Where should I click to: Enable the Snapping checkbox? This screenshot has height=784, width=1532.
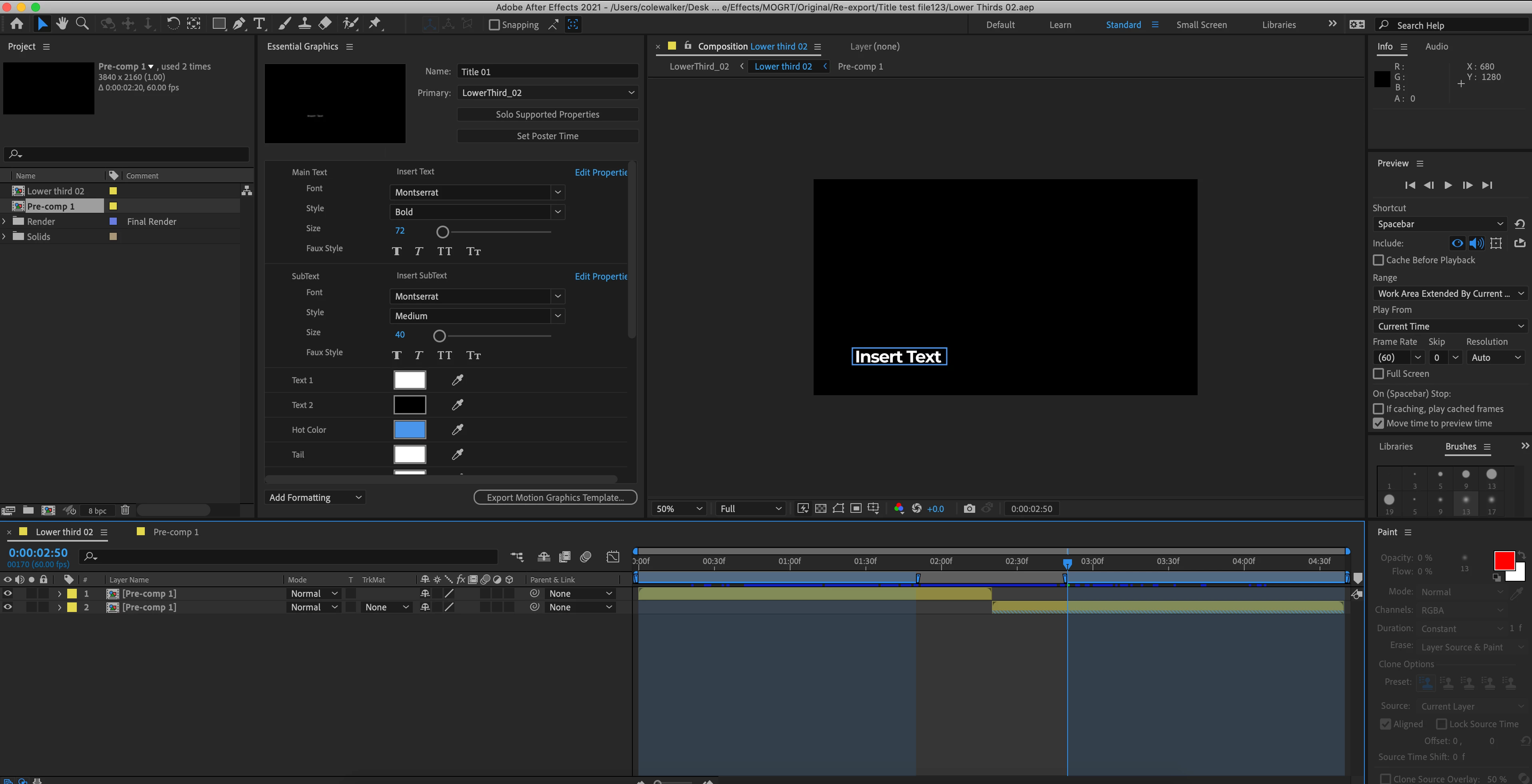point(494,25)
